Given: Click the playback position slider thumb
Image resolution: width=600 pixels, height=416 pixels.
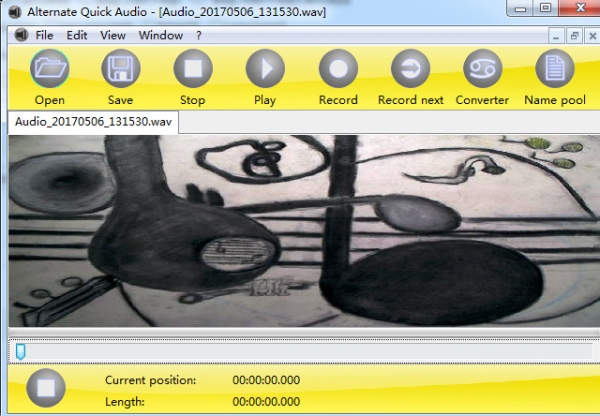Looking at the screenshot, I should click(21, 352).
